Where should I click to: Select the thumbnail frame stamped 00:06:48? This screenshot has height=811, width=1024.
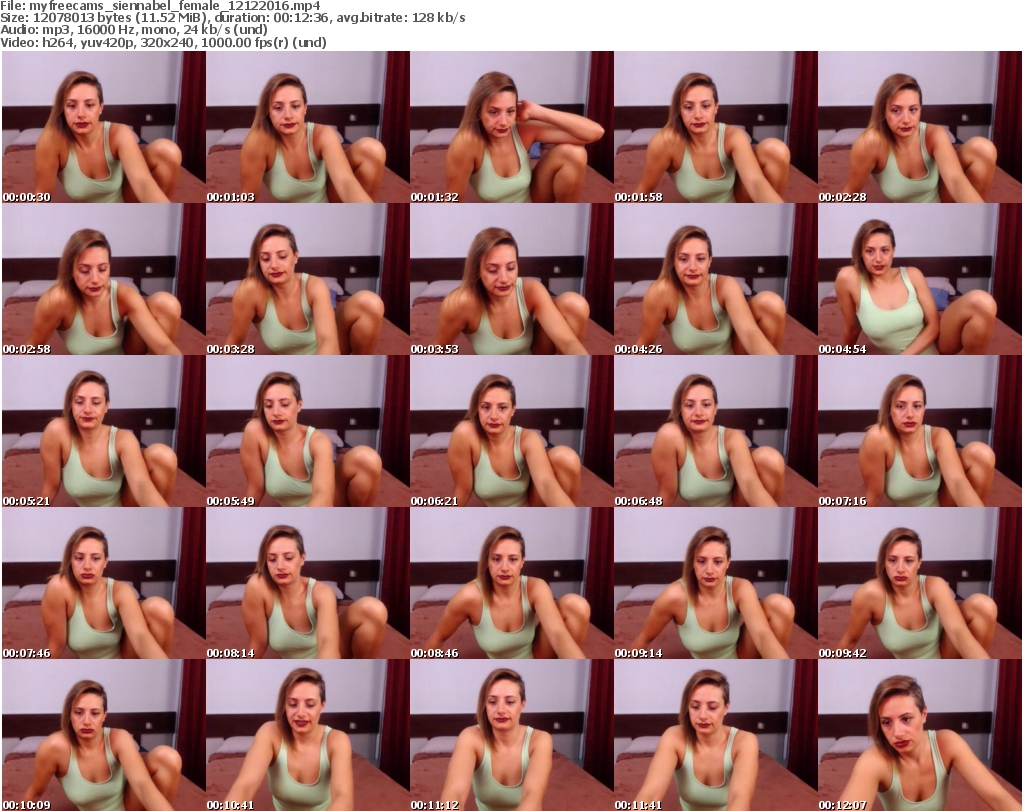coord(716,431)
